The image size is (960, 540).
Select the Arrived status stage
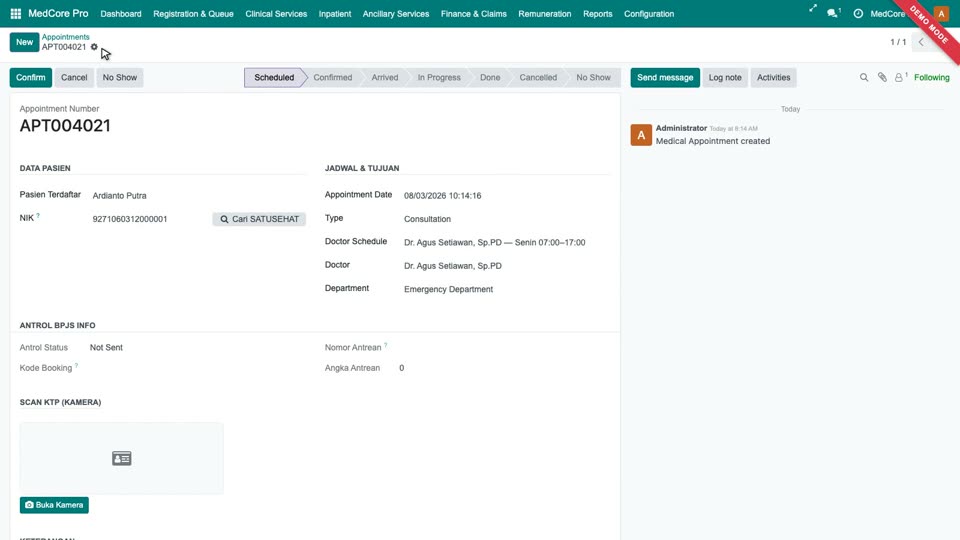click(x=384, y=78)
